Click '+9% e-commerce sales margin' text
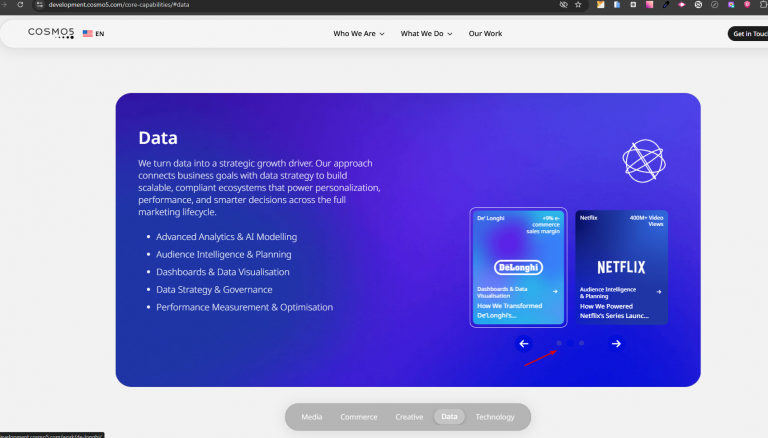 click(x=544, y=224)
